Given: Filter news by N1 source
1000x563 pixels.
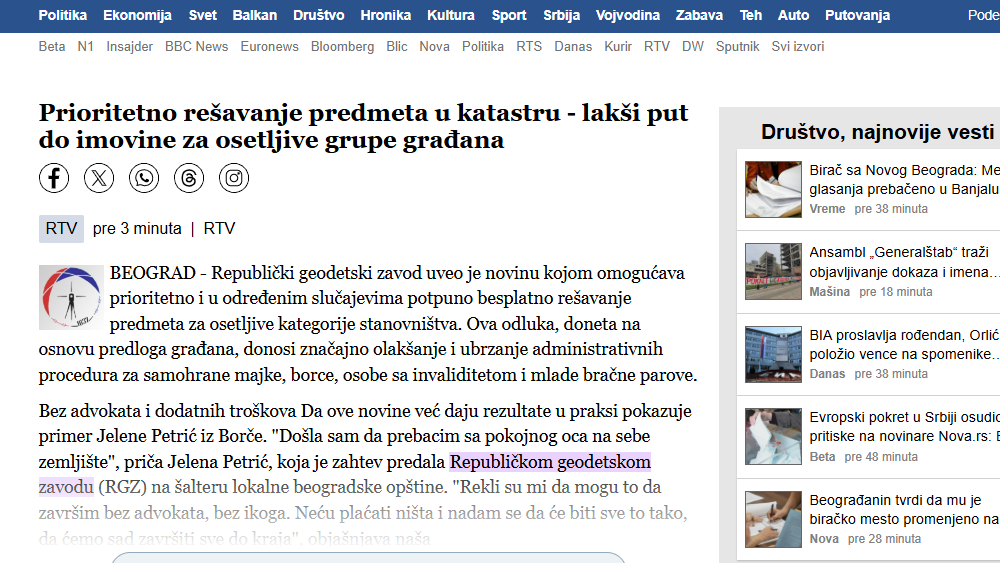Looking at the screenshot, I should pos(85,47).
